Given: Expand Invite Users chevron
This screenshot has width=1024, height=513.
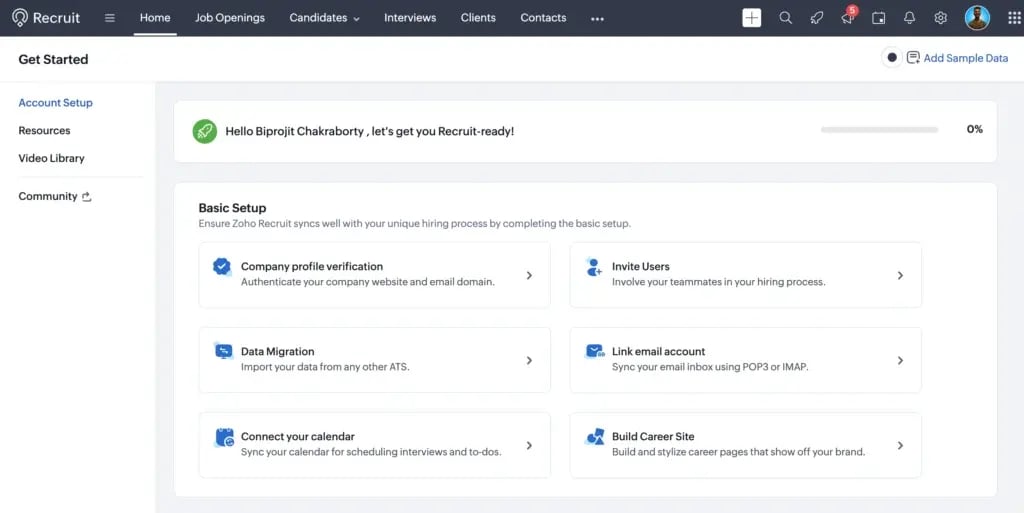Looking at the screenshot, I should 900,275.
